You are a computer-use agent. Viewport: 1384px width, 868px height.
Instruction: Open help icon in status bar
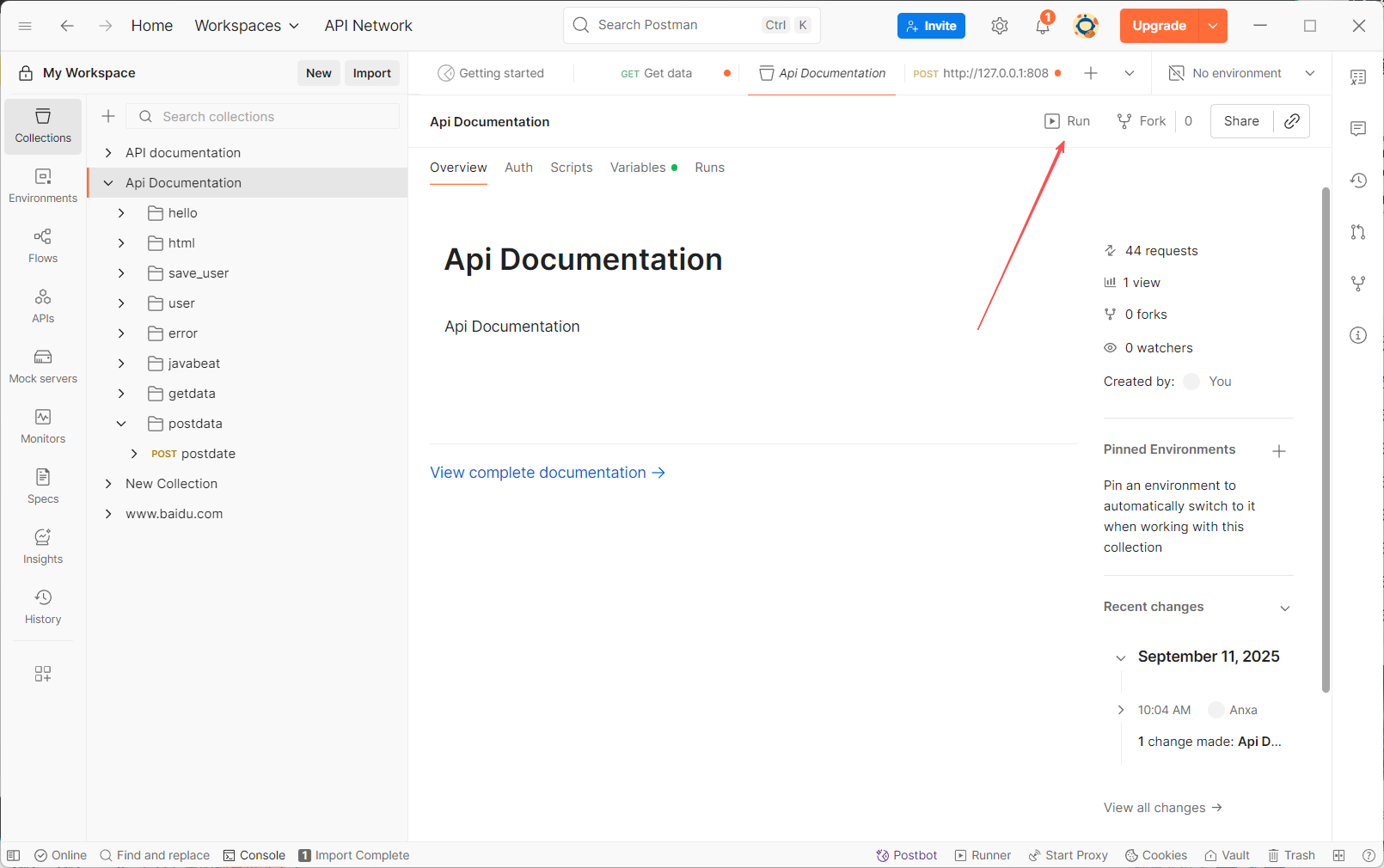pyautogui.click(x=1369, y=855)
